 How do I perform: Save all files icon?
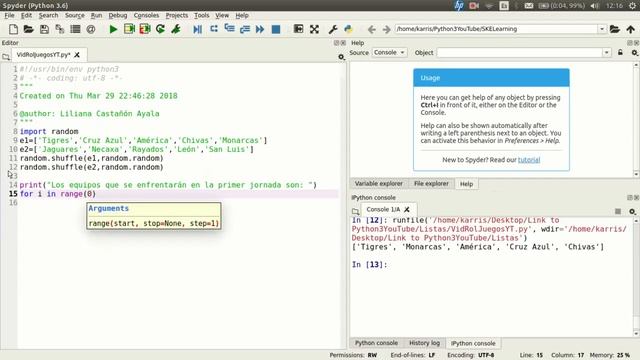click(x=60, y=29)
